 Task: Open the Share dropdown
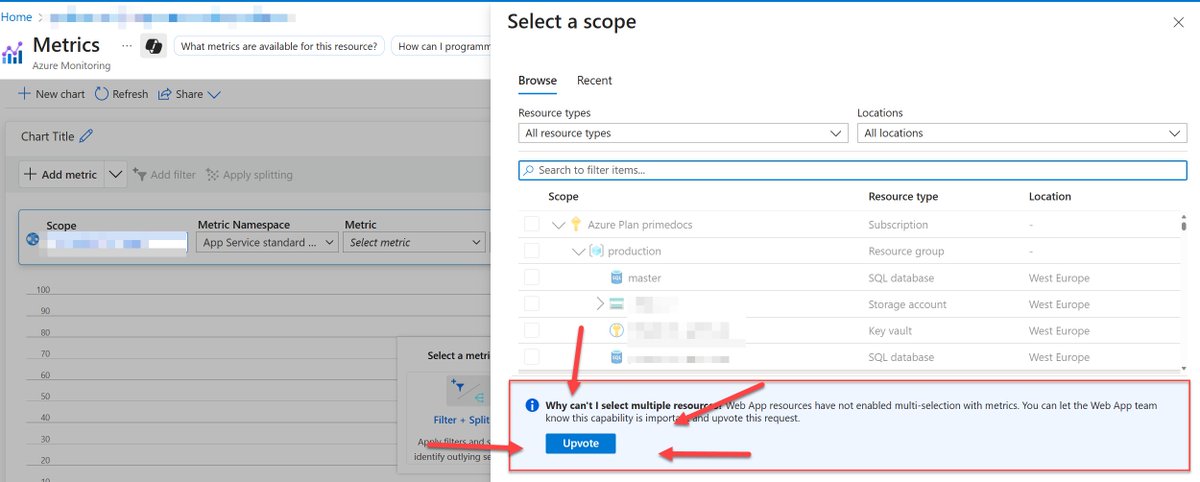click(x=189, y=94)
